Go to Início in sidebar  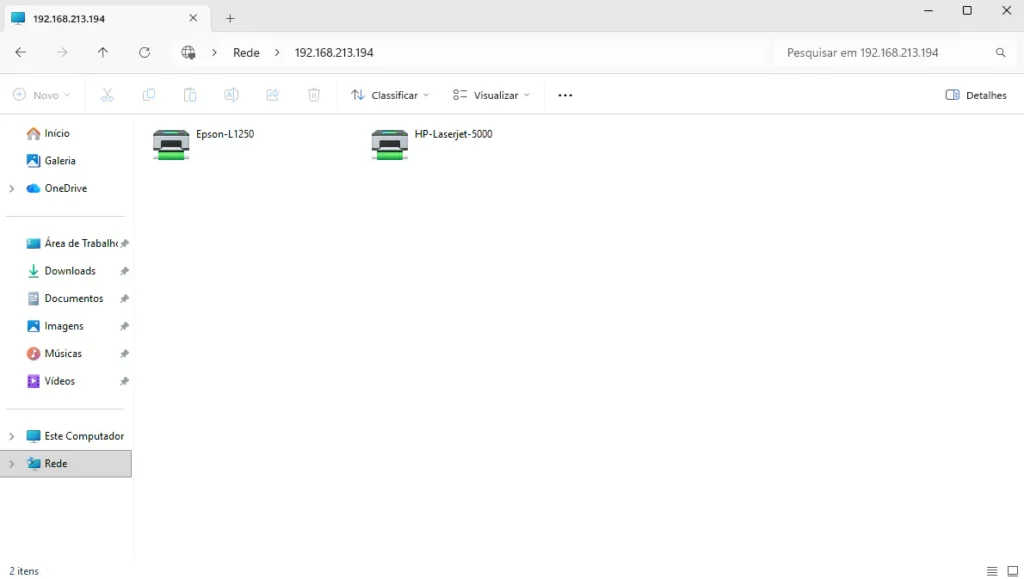point(57,133)
